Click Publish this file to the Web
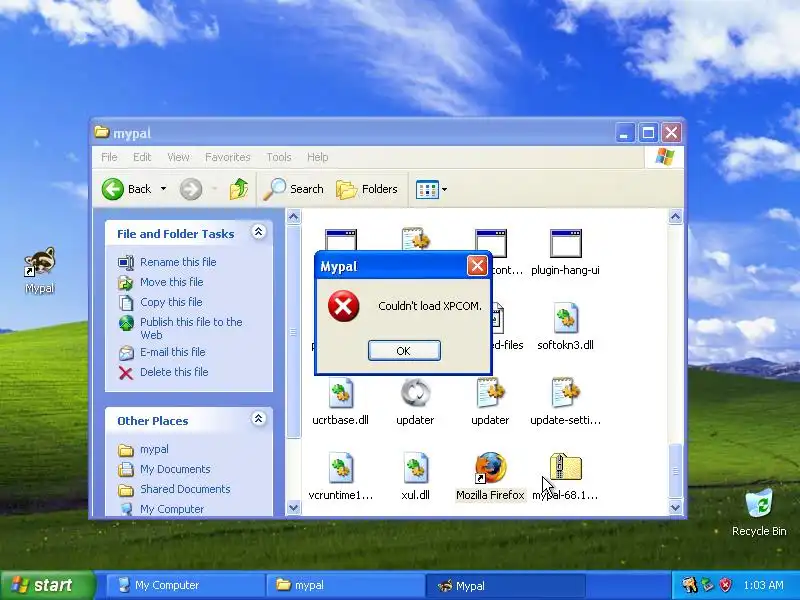 [x=181, y=328]
